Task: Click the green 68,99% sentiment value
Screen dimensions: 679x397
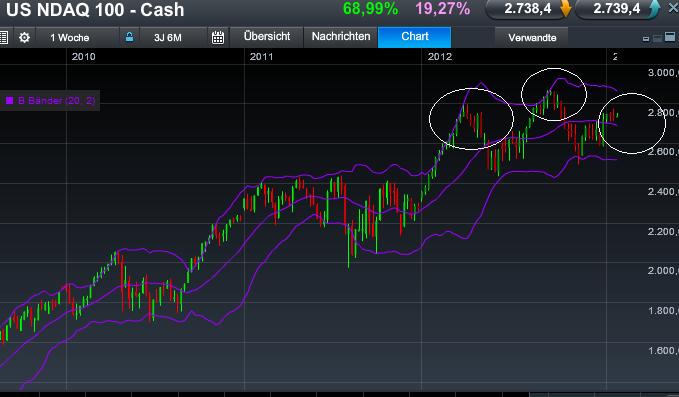Action: (370, 9)
